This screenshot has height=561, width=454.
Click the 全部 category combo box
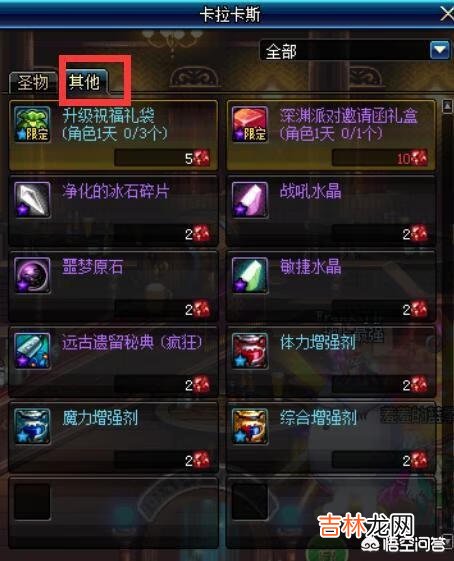tap(355, 50)
